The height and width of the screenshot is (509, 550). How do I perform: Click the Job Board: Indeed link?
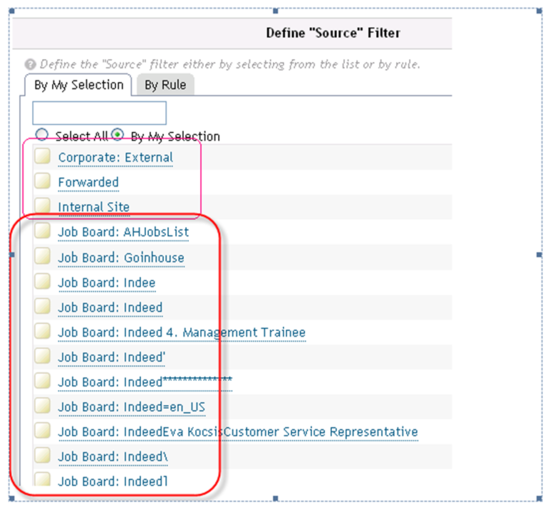tap(110, 308)
